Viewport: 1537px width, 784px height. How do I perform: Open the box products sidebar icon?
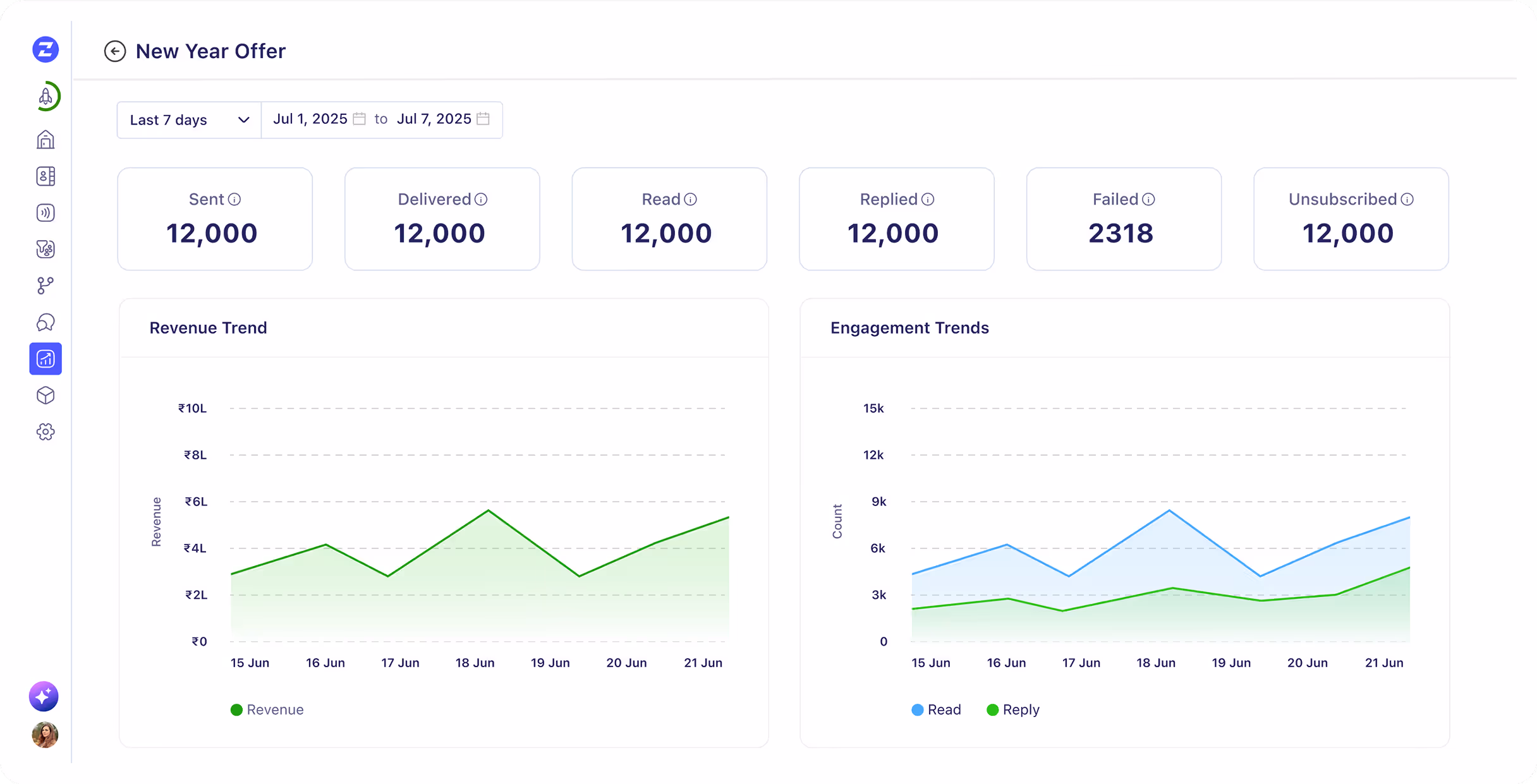(46, 395)
